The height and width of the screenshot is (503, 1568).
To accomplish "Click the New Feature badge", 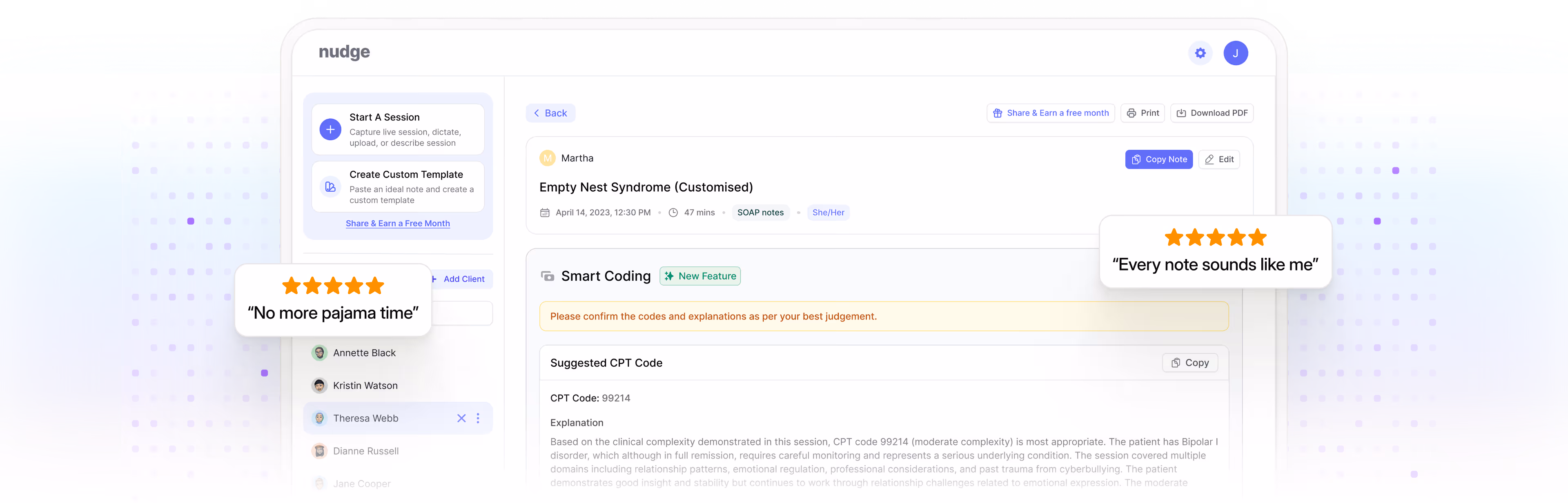I will tap(699, 276).
